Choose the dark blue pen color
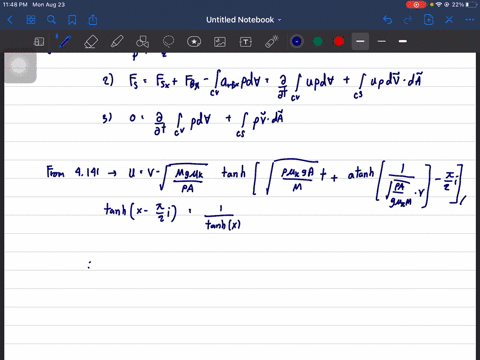This screenshot has width=480, height=360. 297,41
